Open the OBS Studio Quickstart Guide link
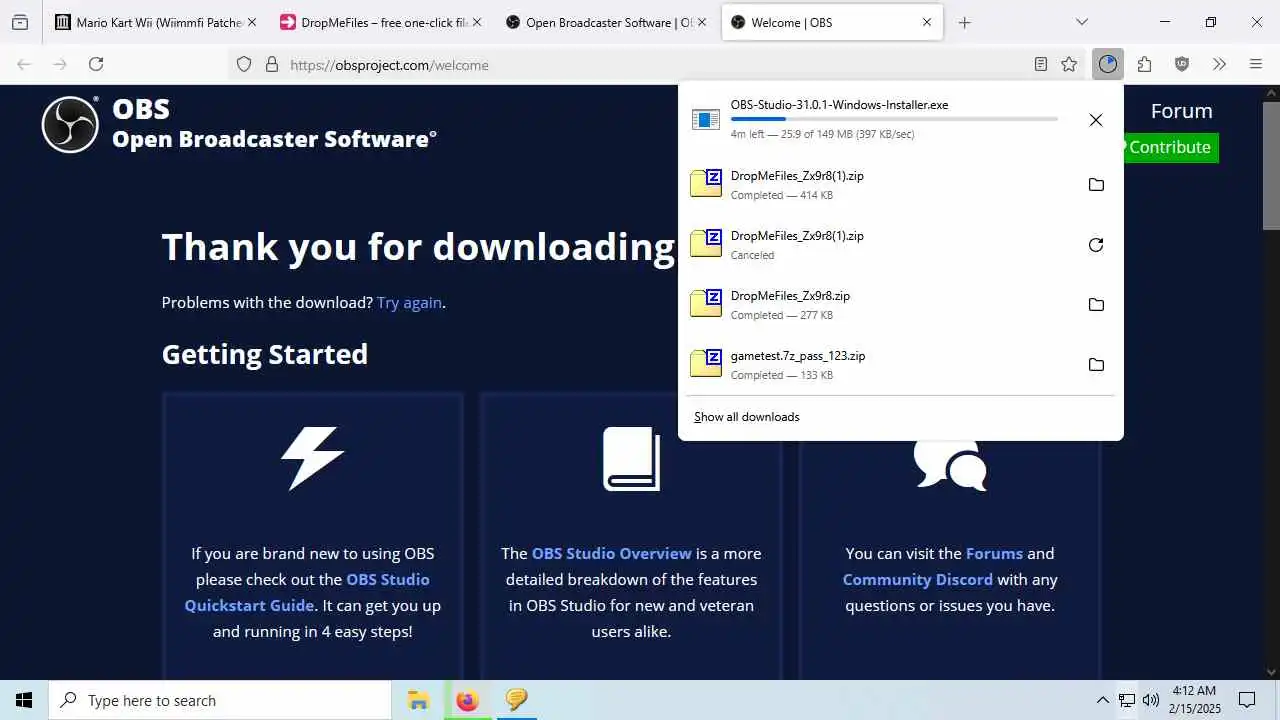Screen dimensions: 1280x720 point(307,592)
